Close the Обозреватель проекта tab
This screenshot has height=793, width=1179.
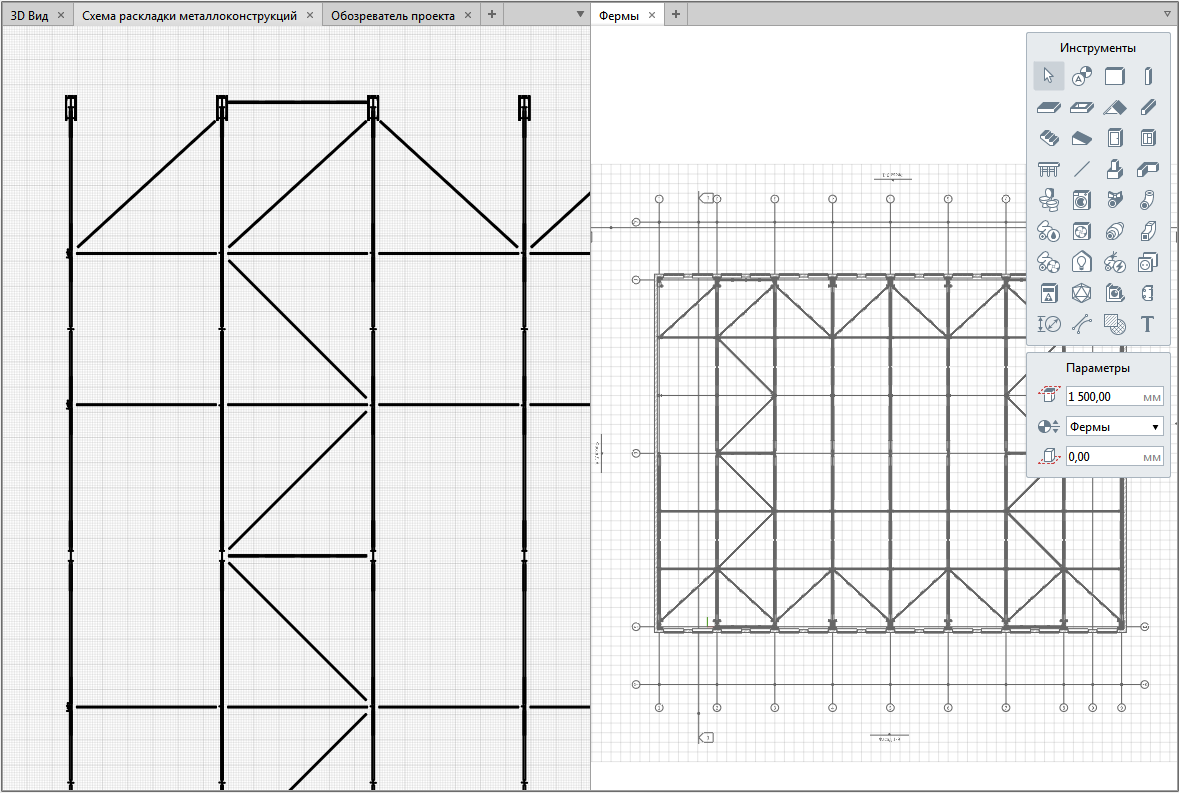tap(468, 15)
